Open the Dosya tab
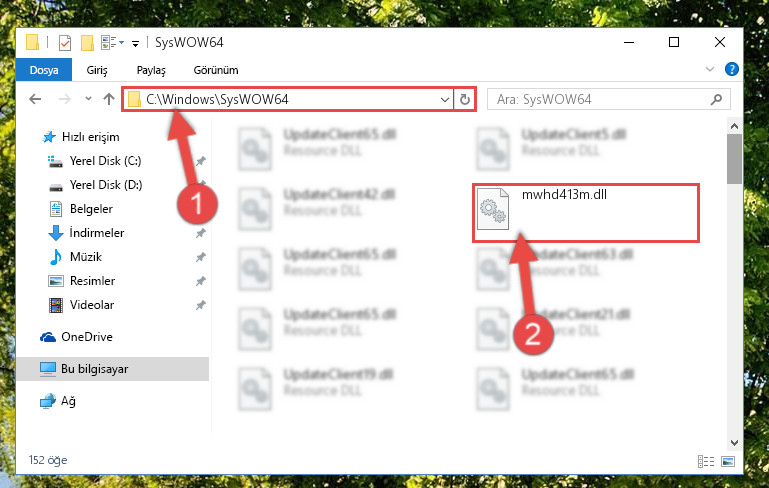Viewport: 769px width, 488px height. point(44,70)
